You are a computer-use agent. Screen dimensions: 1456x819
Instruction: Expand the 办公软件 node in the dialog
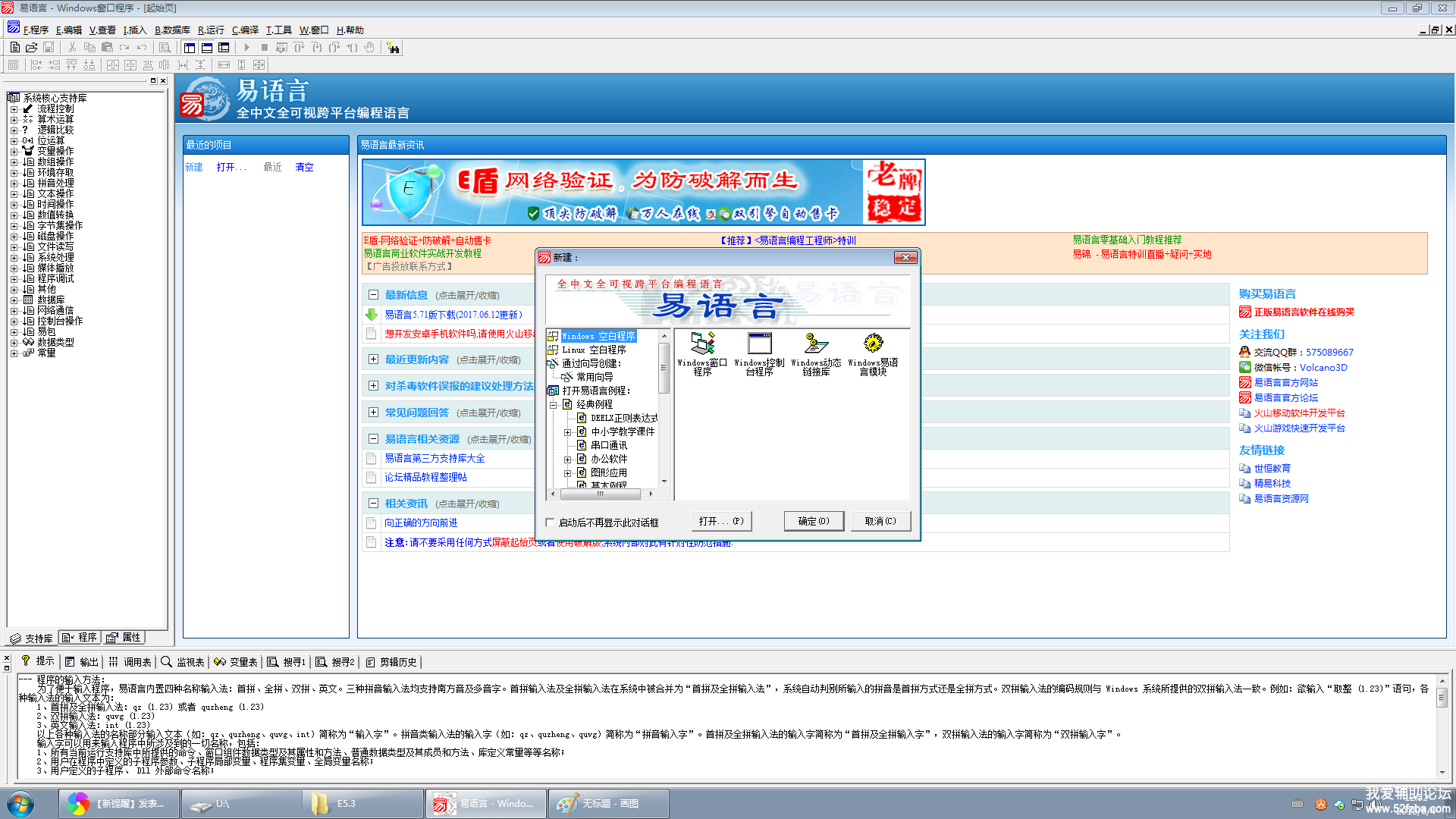click(x=567, y=460)
